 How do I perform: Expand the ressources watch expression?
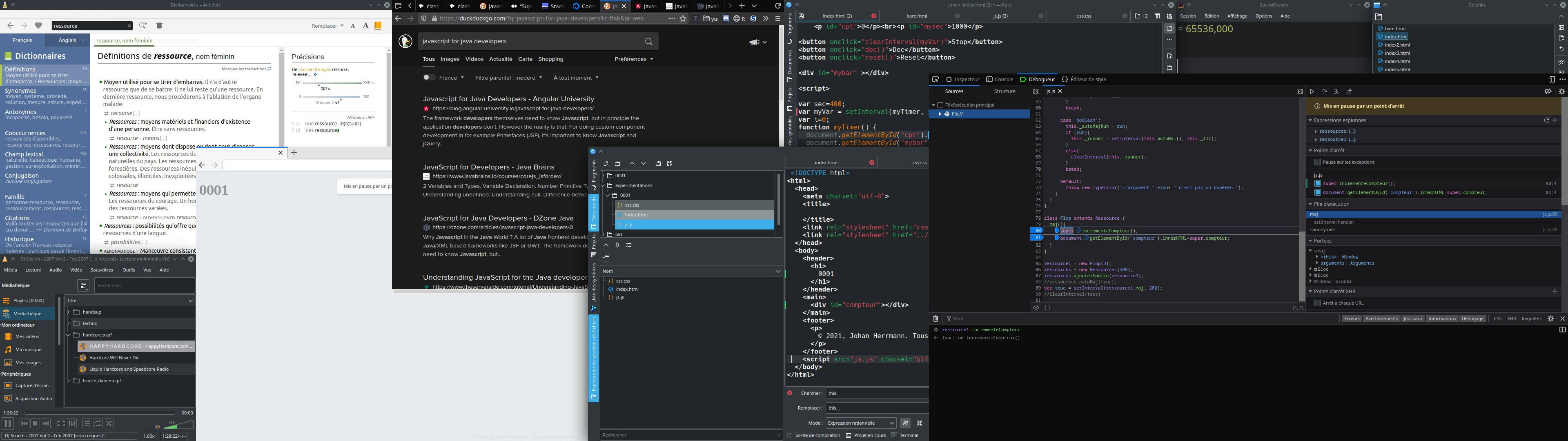coord(1315,131)
